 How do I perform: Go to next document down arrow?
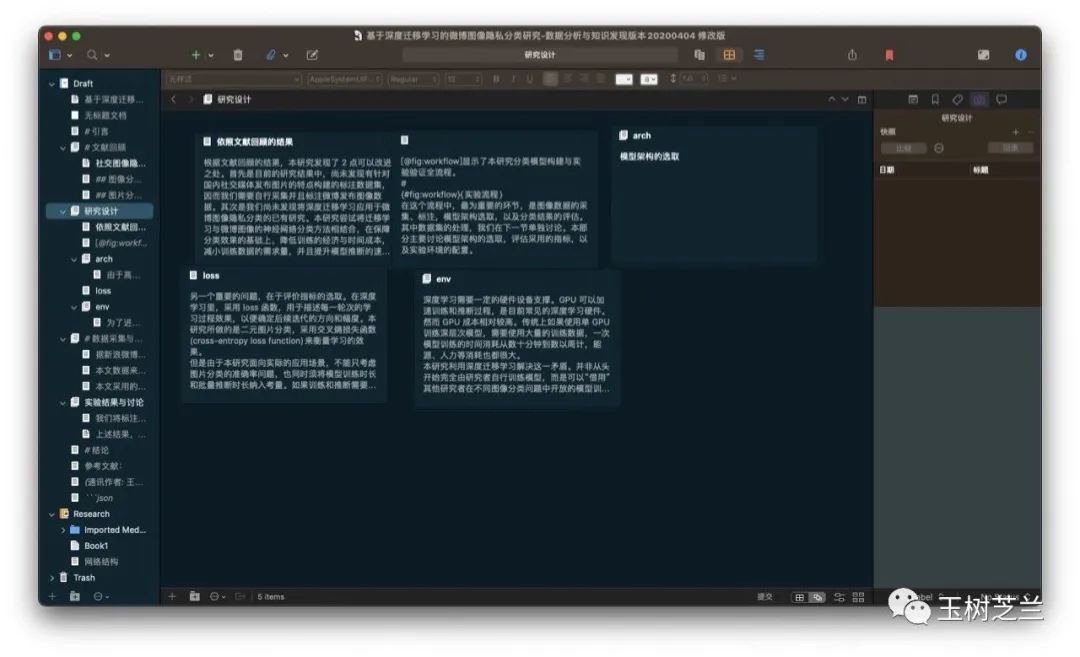pos(845,100)
